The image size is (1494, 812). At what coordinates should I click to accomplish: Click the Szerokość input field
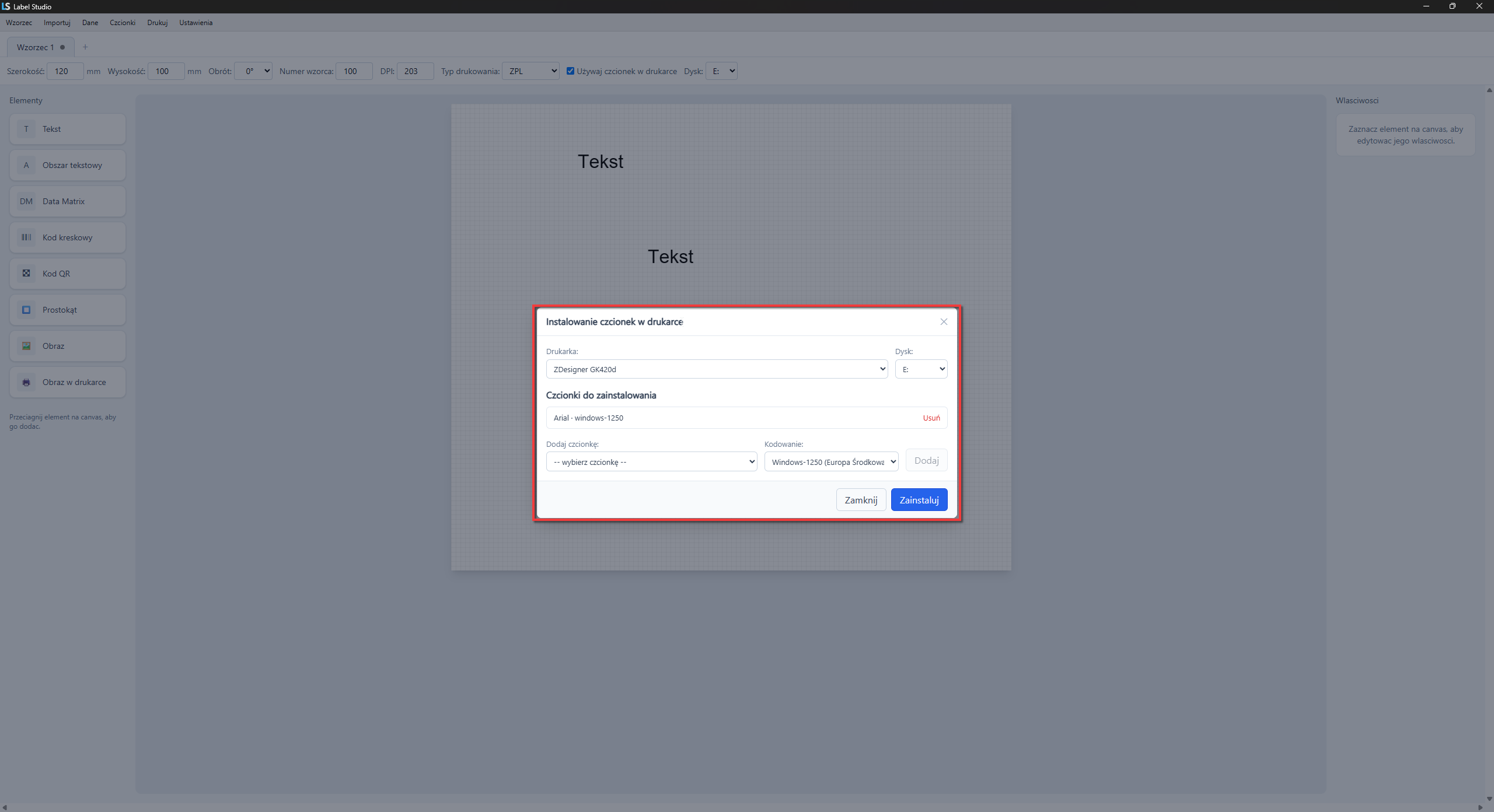tap(65, 71)
